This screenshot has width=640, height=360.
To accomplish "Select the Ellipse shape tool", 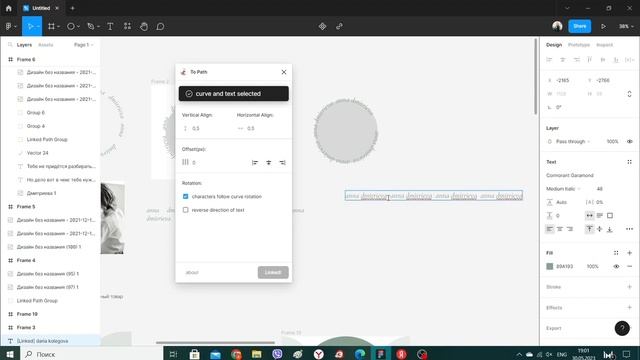I will (71, 27).
